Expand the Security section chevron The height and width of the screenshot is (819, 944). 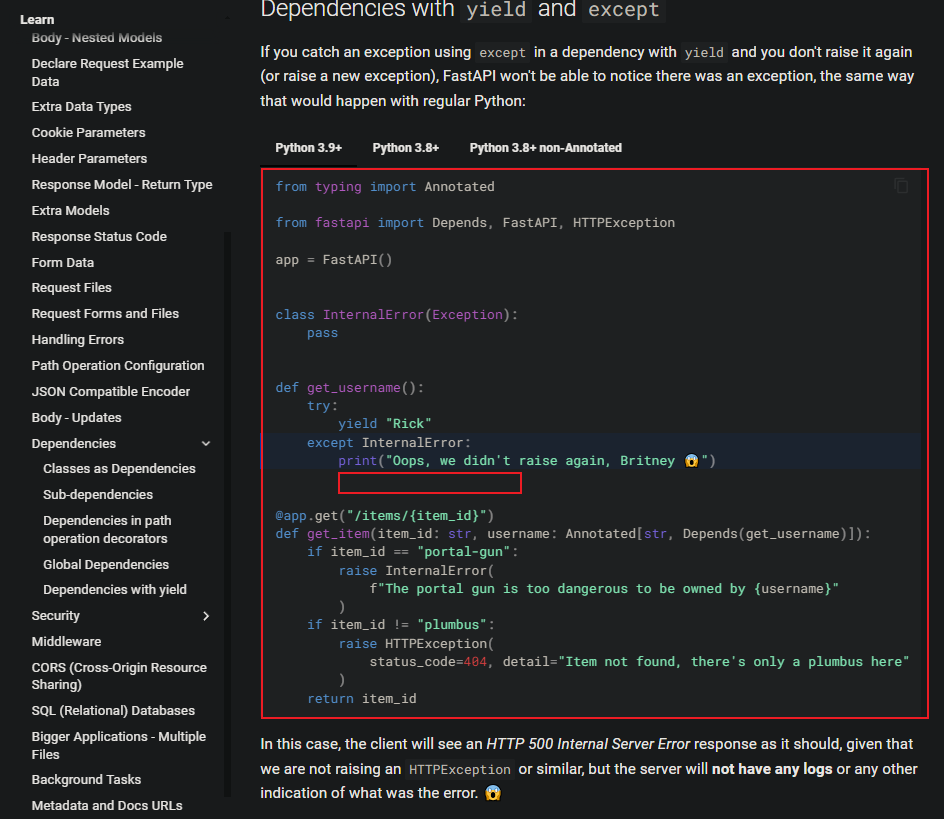[x=206, y=616]
